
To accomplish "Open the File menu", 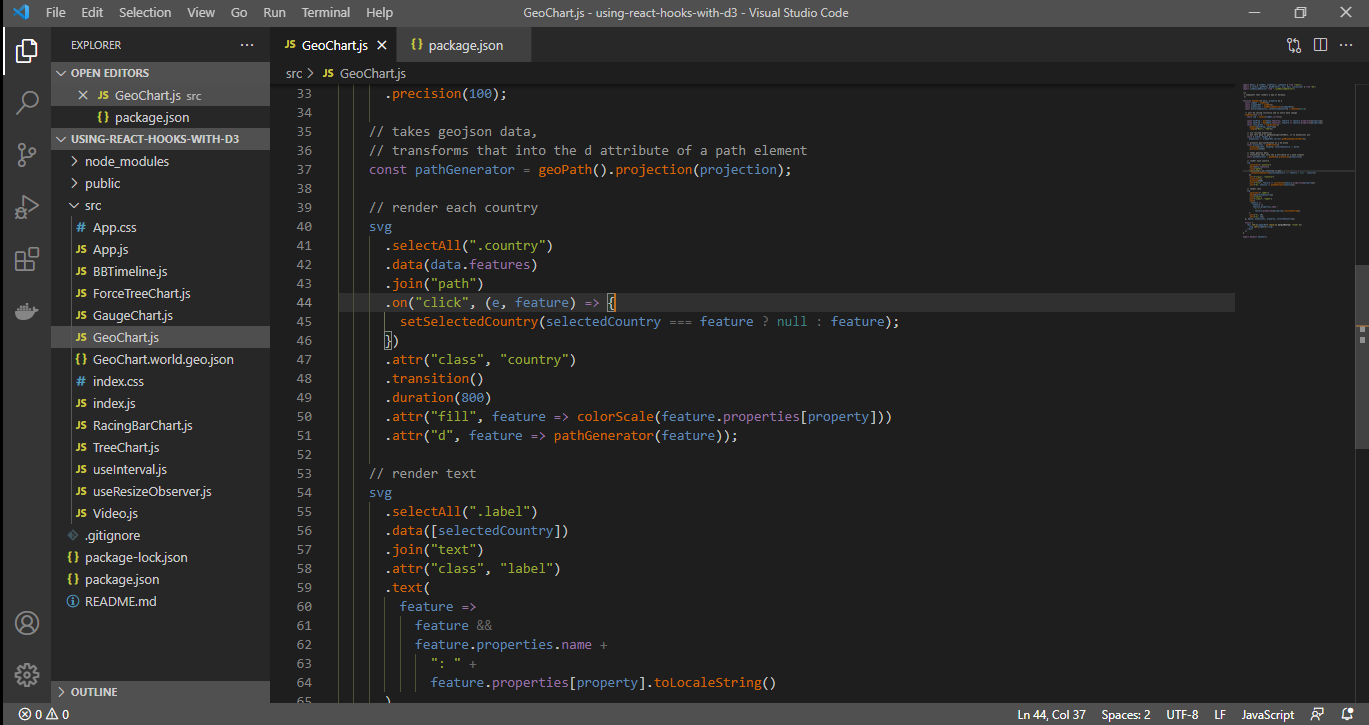I will point(56,12).
